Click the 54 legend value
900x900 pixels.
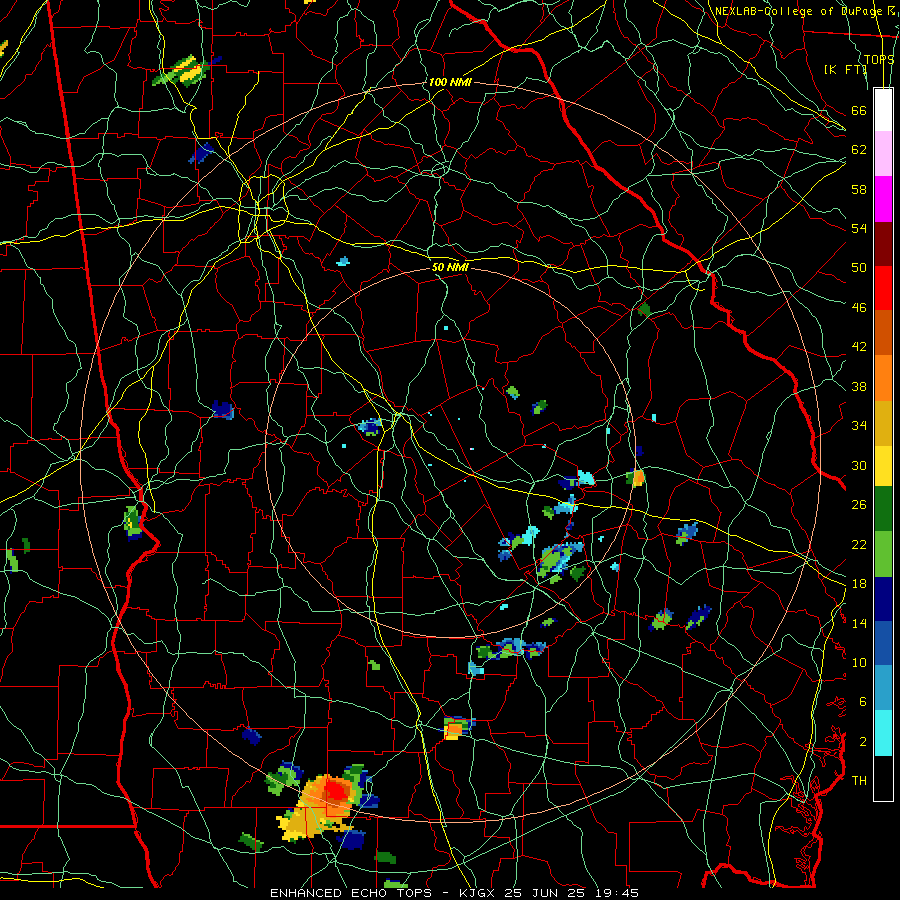pos(859,228)
